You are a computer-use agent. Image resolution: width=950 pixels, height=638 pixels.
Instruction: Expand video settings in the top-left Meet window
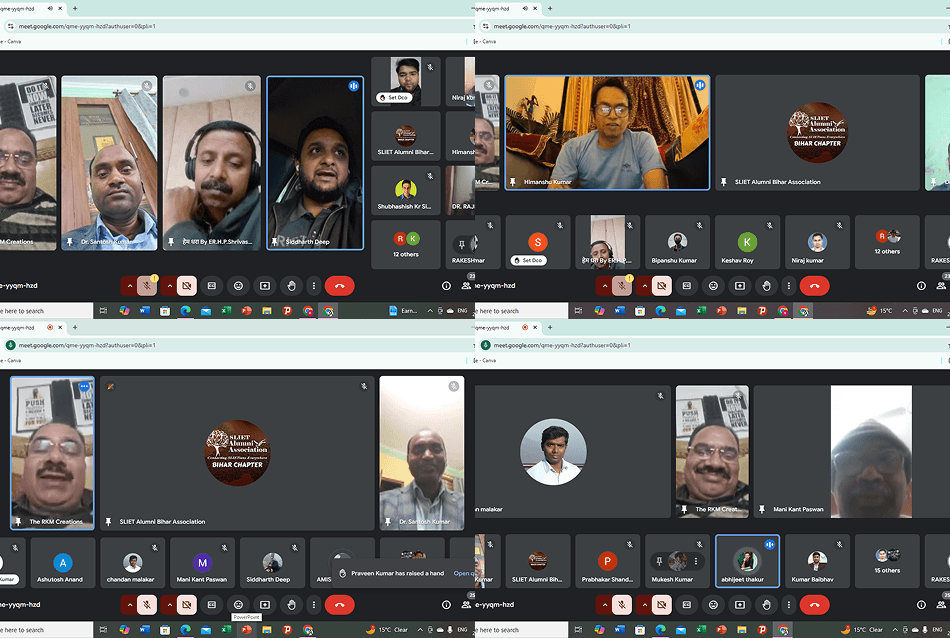click(x=170, y=286)
